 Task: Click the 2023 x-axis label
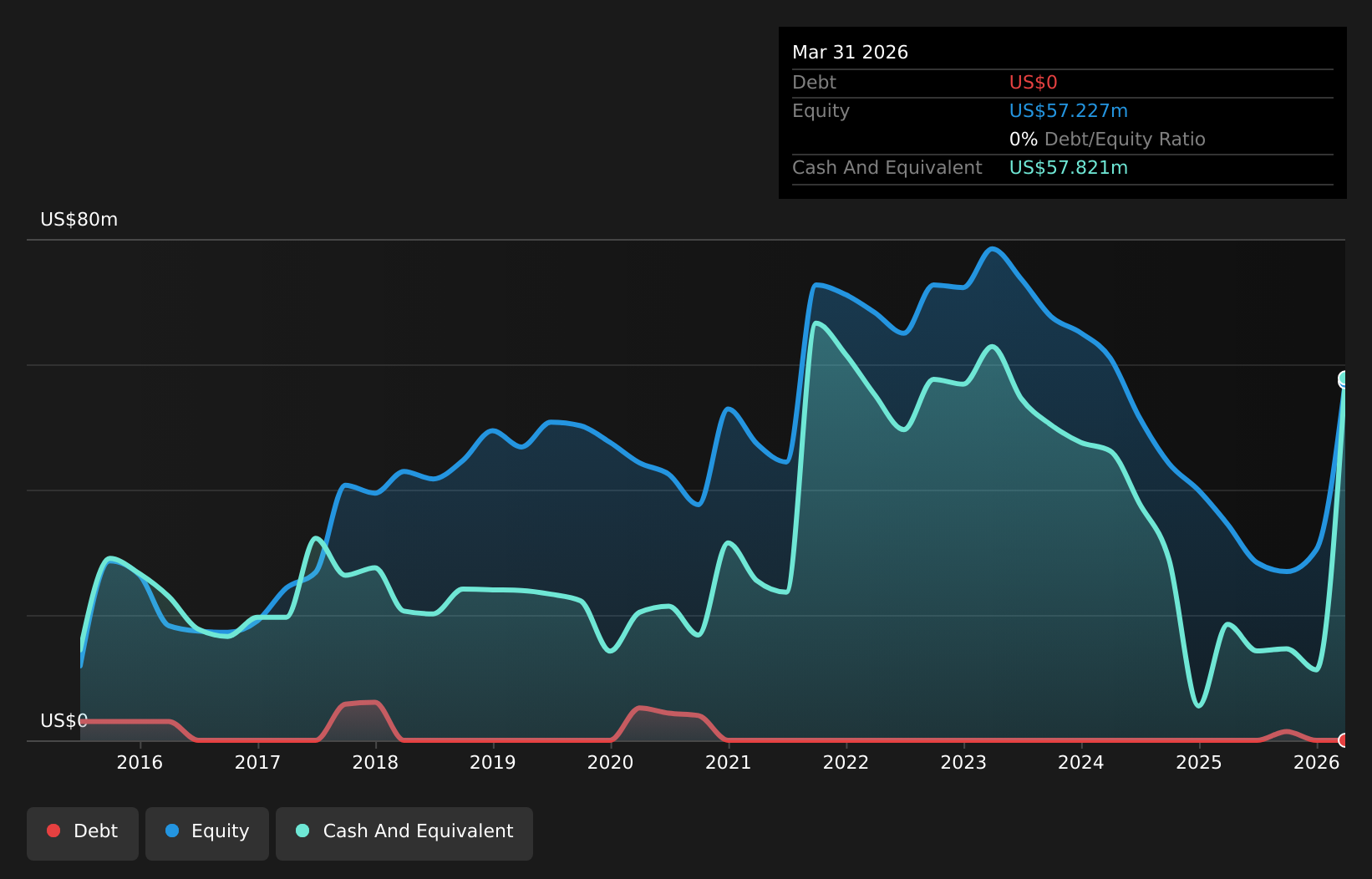tap(964, 762)
